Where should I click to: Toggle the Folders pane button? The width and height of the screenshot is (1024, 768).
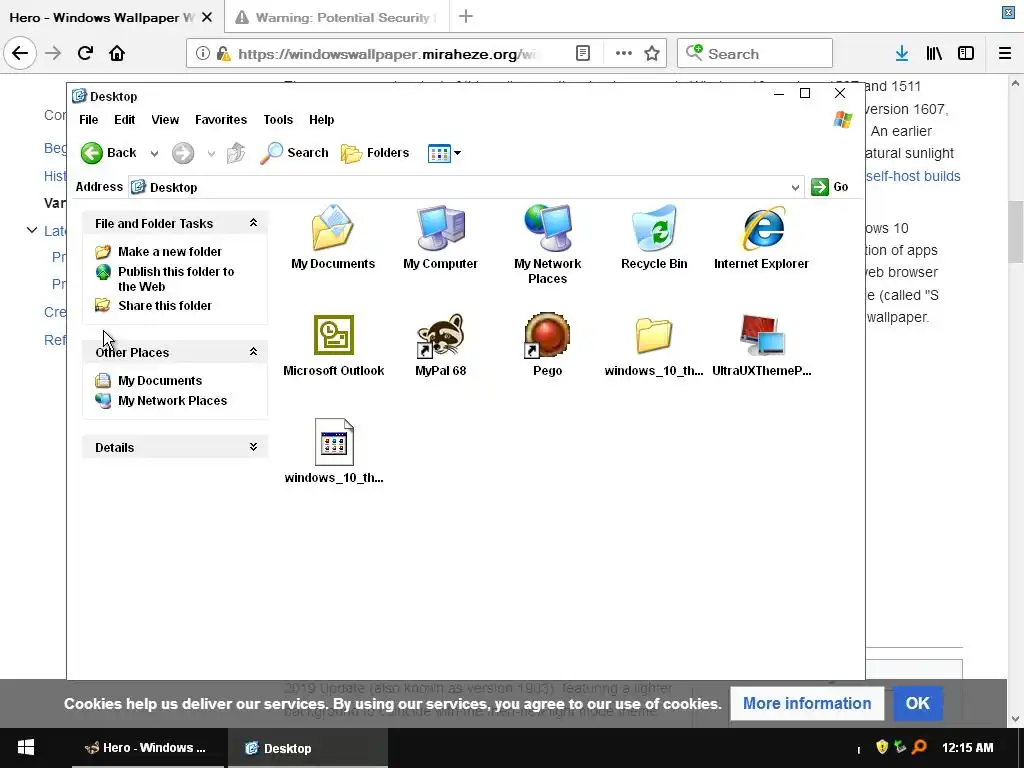[375, 153]
